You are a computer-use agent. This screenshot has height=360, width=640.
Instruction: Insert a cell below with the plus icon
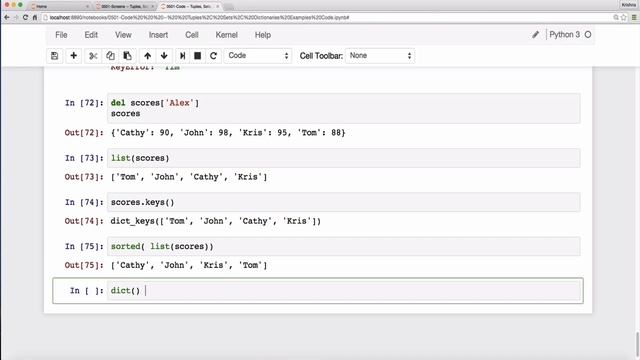pyautogui.click(x=73, y=56)
